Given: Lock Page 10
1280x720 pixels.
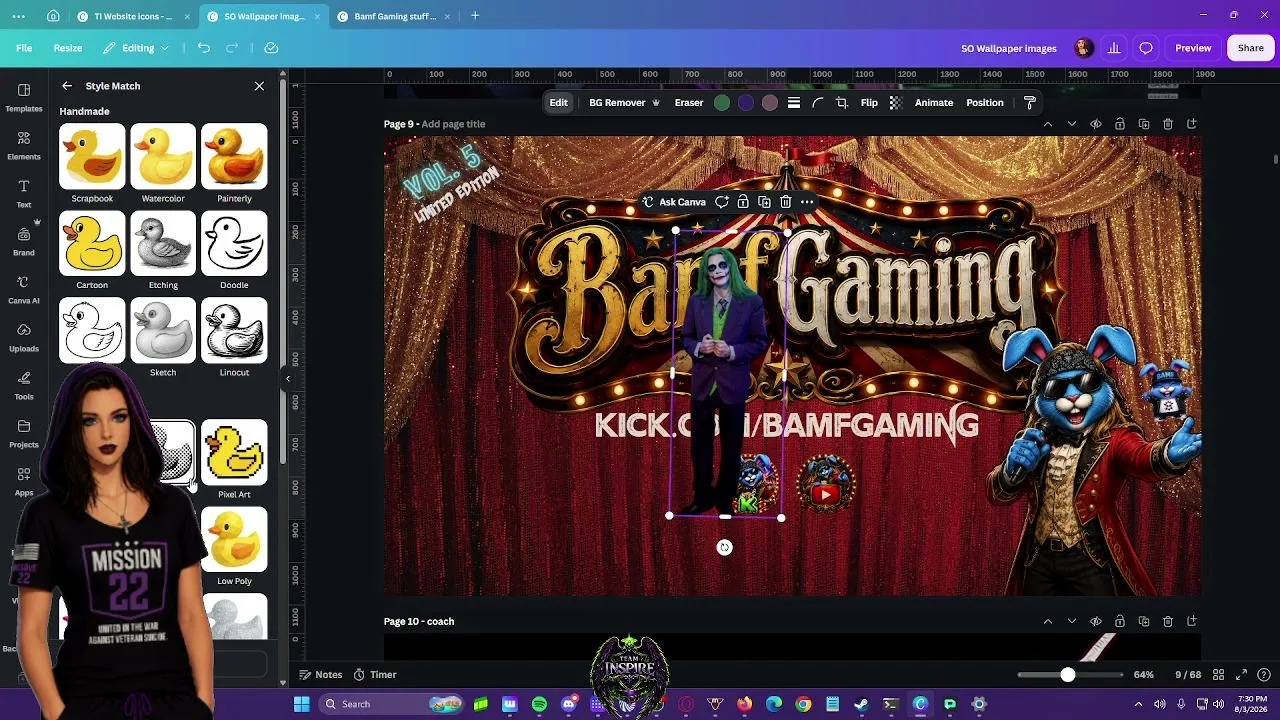Looking at the screenshot, I should [1119, 622].
